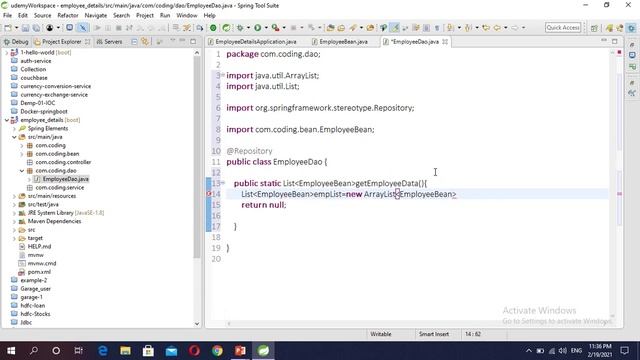Image resolution: width=640 pixels, height=360 pixels.
Task: Toggle Block Selection Mode icon
Action: (x=427, y=28)
